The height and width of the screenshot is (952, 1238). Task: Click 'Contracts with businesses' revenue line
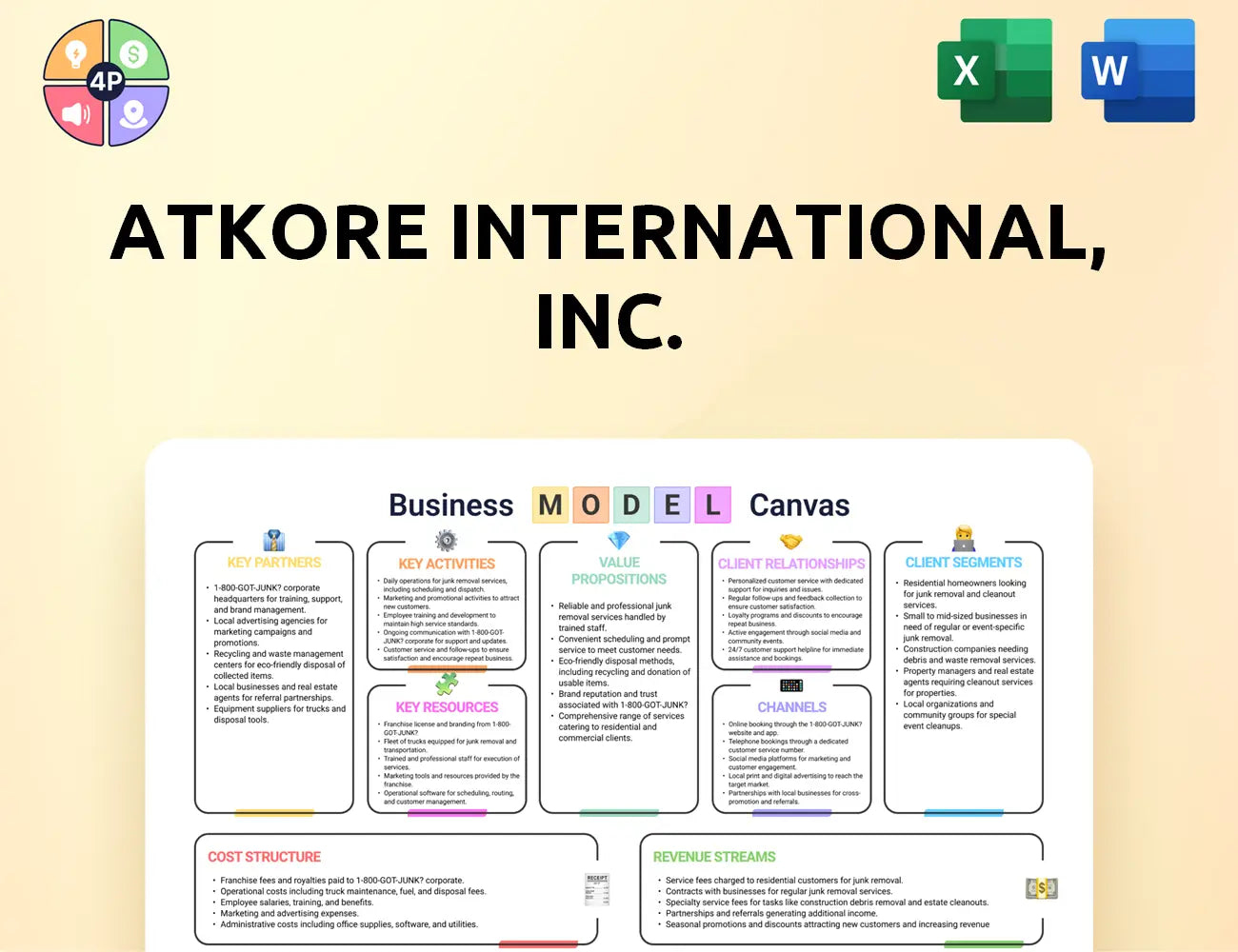point(775,892)
